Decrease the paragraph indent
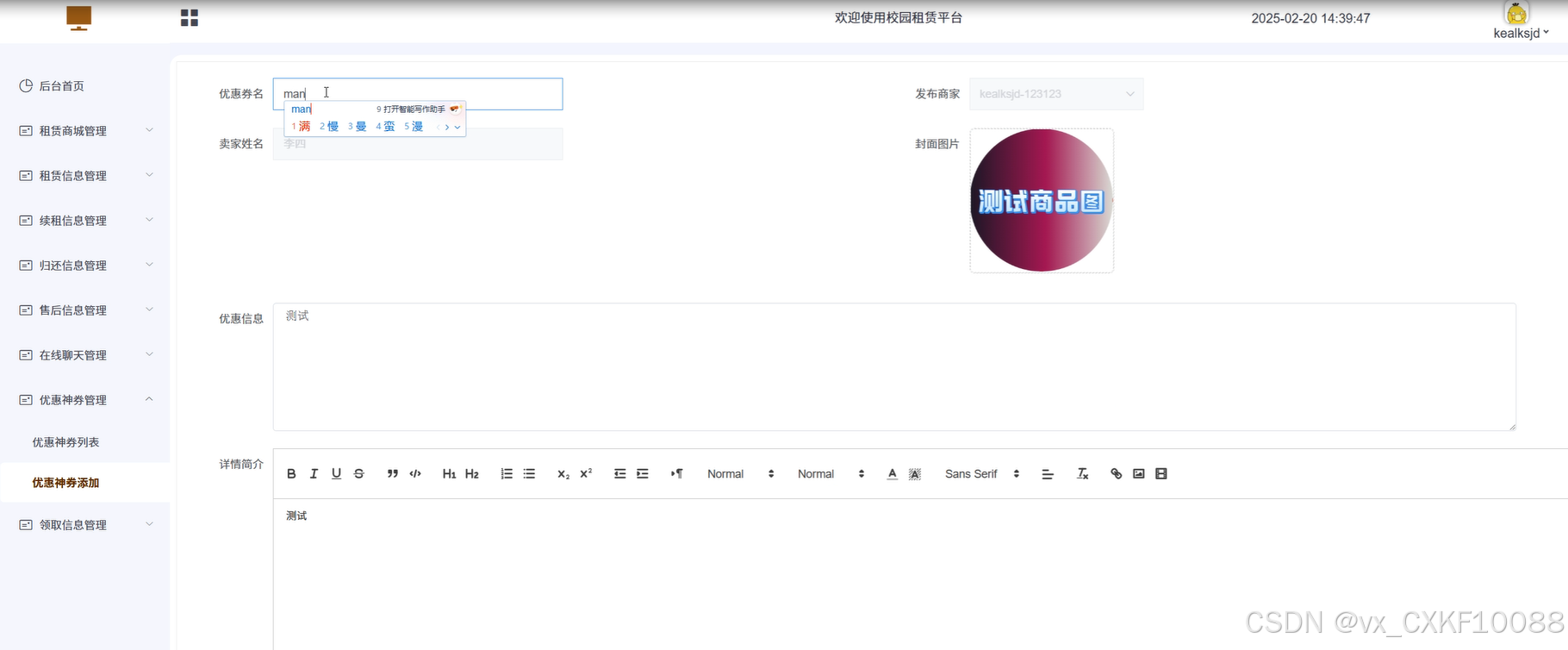 pos(619,474)
